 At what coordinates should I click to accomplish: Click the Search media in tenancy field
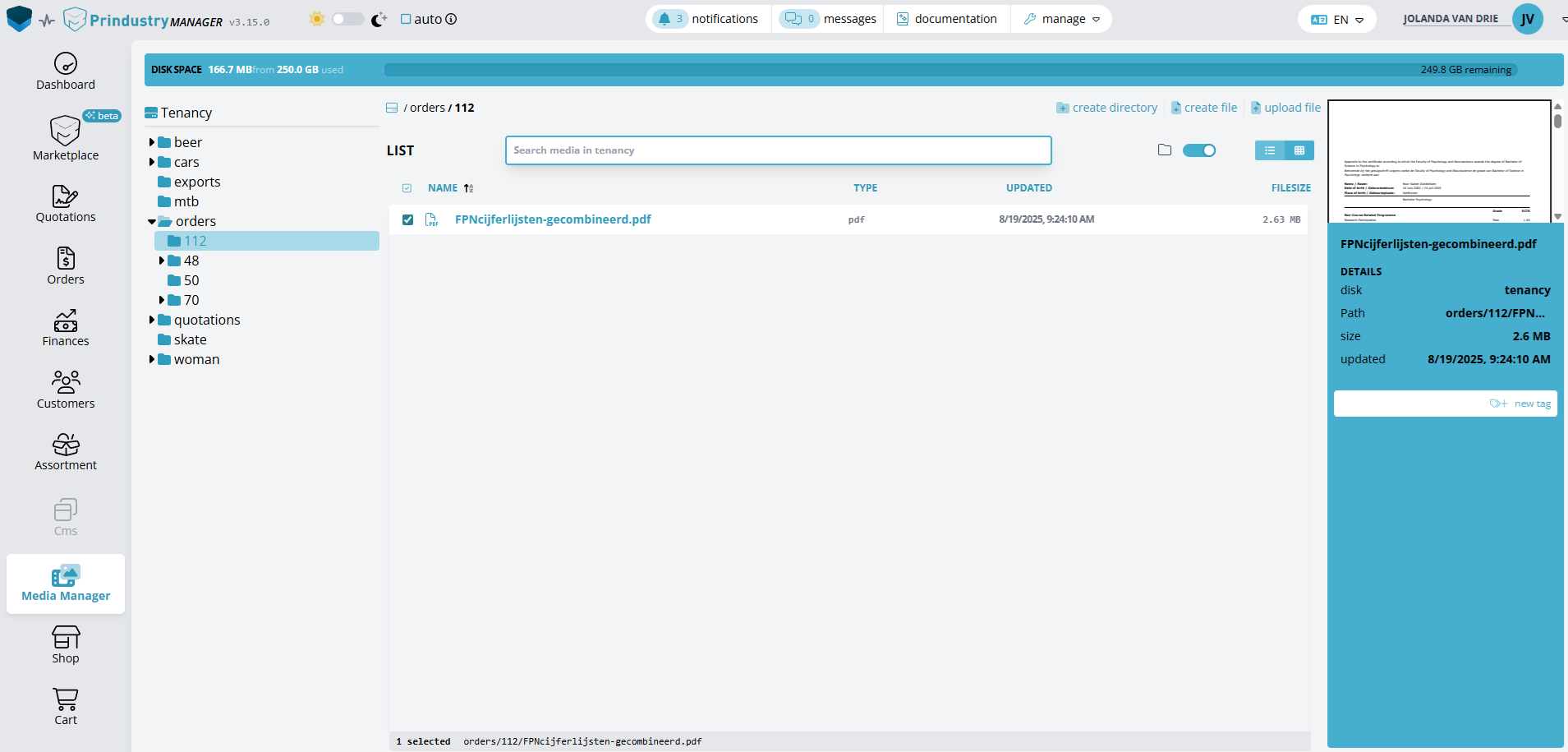coord(778,150)
